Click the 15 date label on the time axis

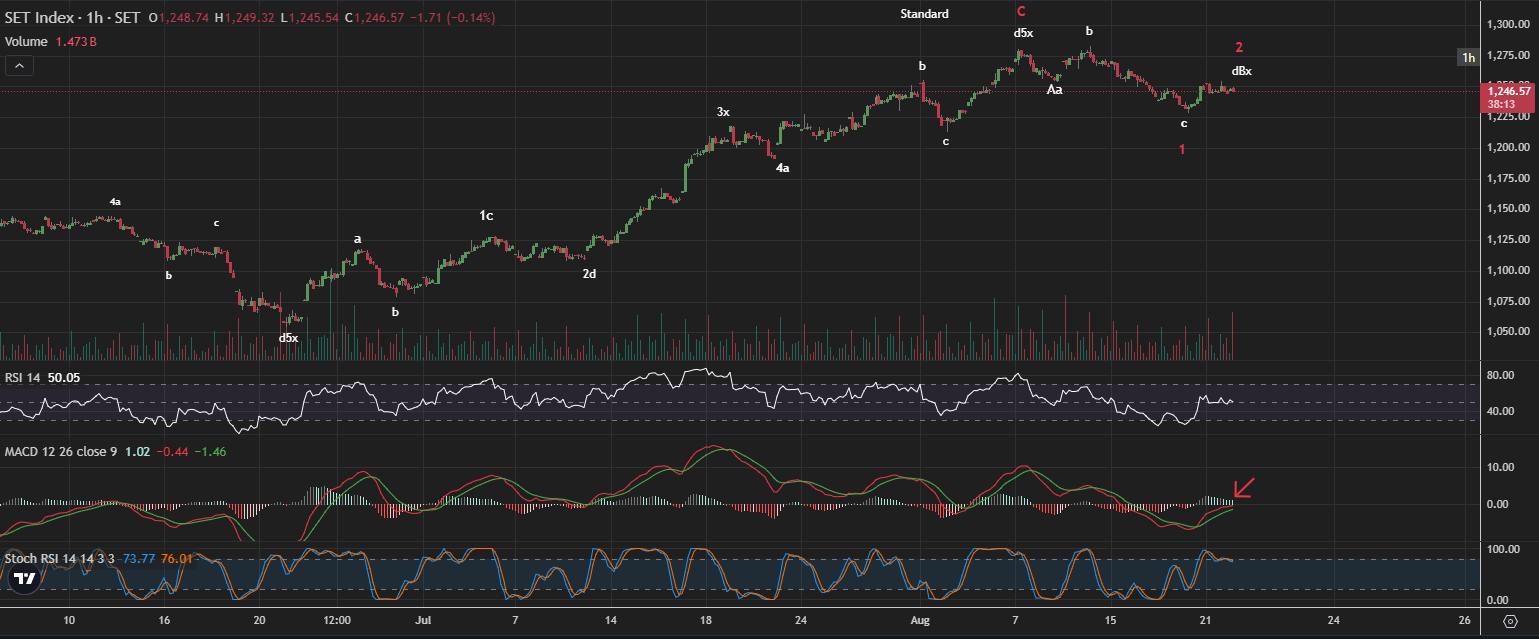[x=1110, y=621]
